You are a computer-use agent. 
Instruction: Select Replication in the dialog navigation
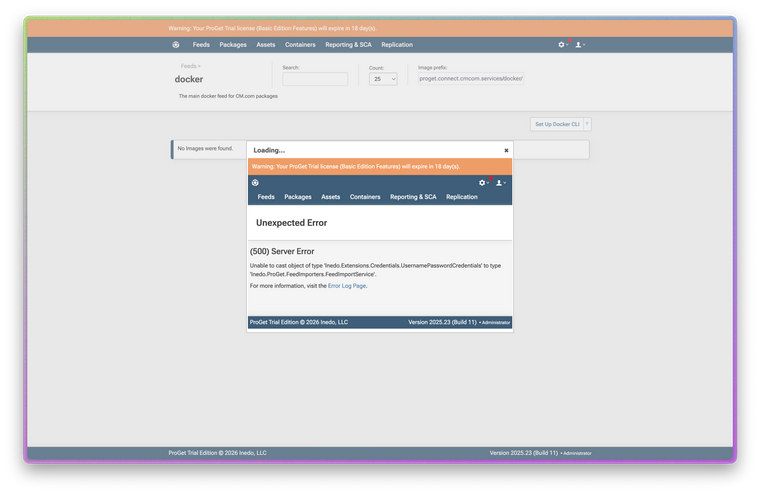pyautogui.click(x=461, y=197)
